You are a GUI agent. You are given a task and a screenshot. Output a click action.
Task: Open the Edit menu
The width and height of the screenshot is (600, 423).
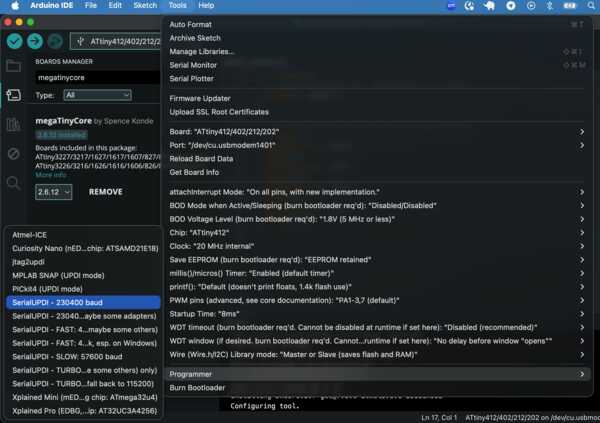[115, 5]
